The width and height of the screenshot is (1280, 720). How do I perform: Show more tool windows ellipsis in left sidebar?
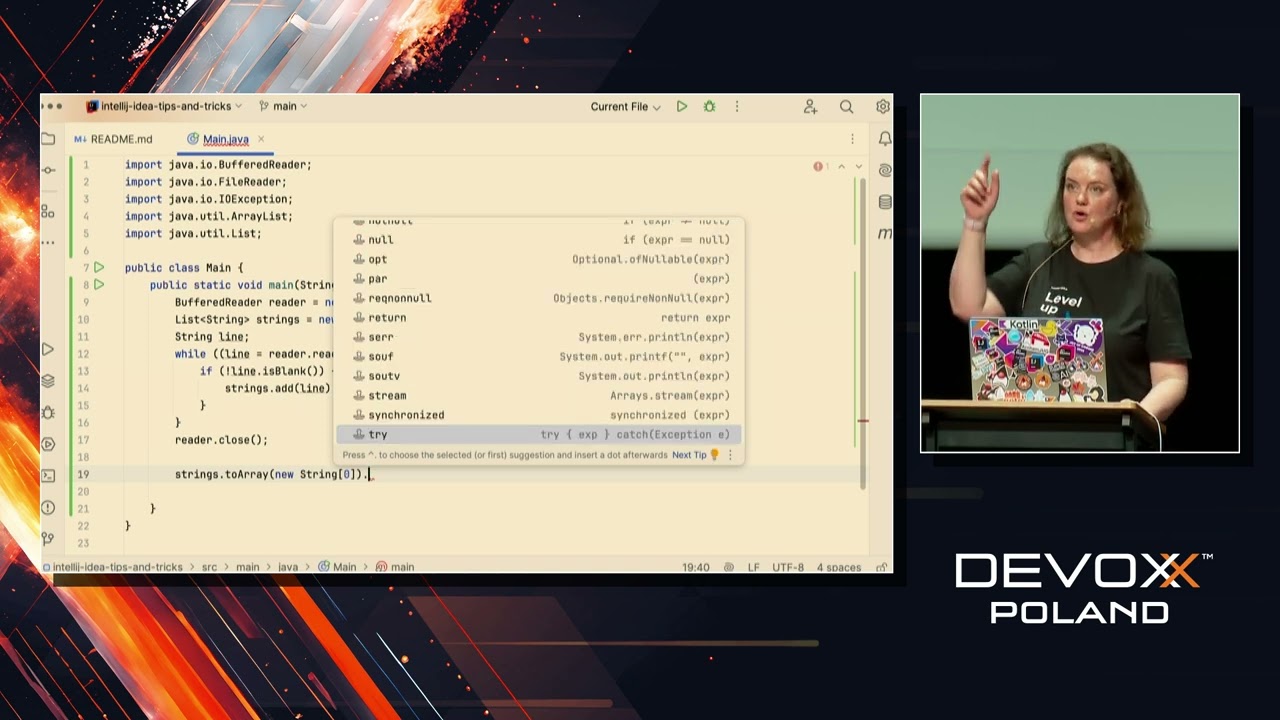48,243
